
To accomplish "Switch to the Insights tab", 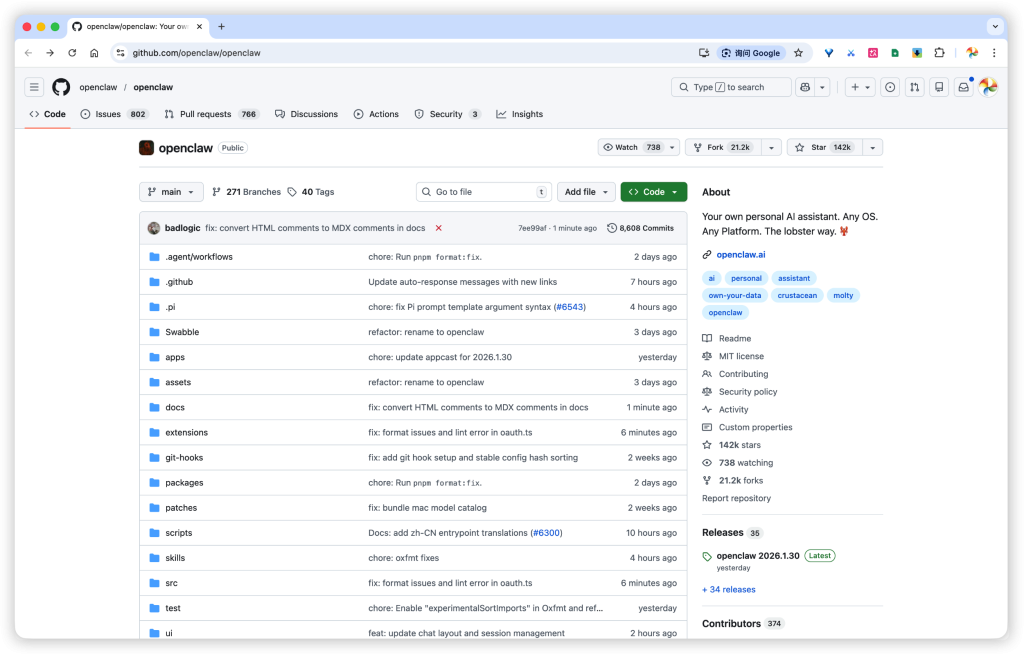I will click(x=519, y=114).
